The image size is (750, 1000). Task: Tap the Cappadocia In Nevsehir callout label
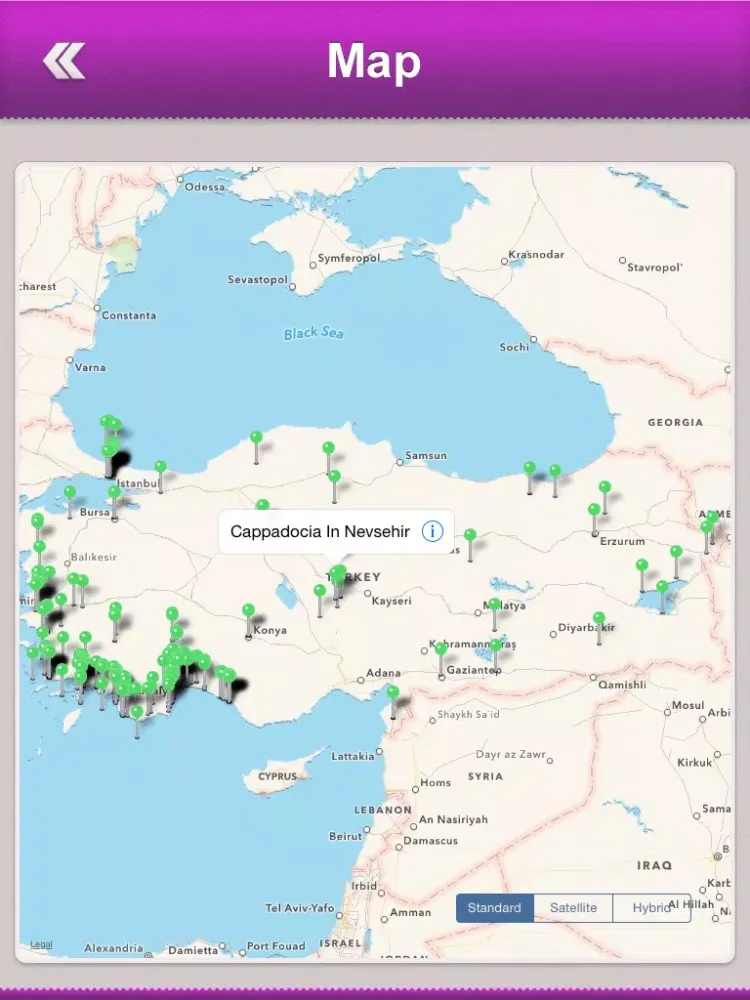click(320, 531)
